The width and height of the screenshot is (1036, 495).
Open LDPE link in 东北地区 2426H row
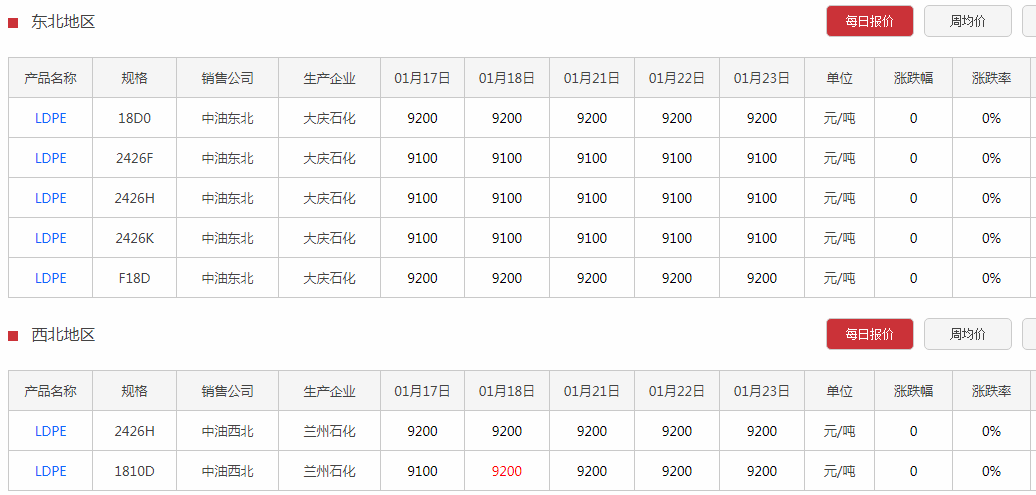point(51,198)
